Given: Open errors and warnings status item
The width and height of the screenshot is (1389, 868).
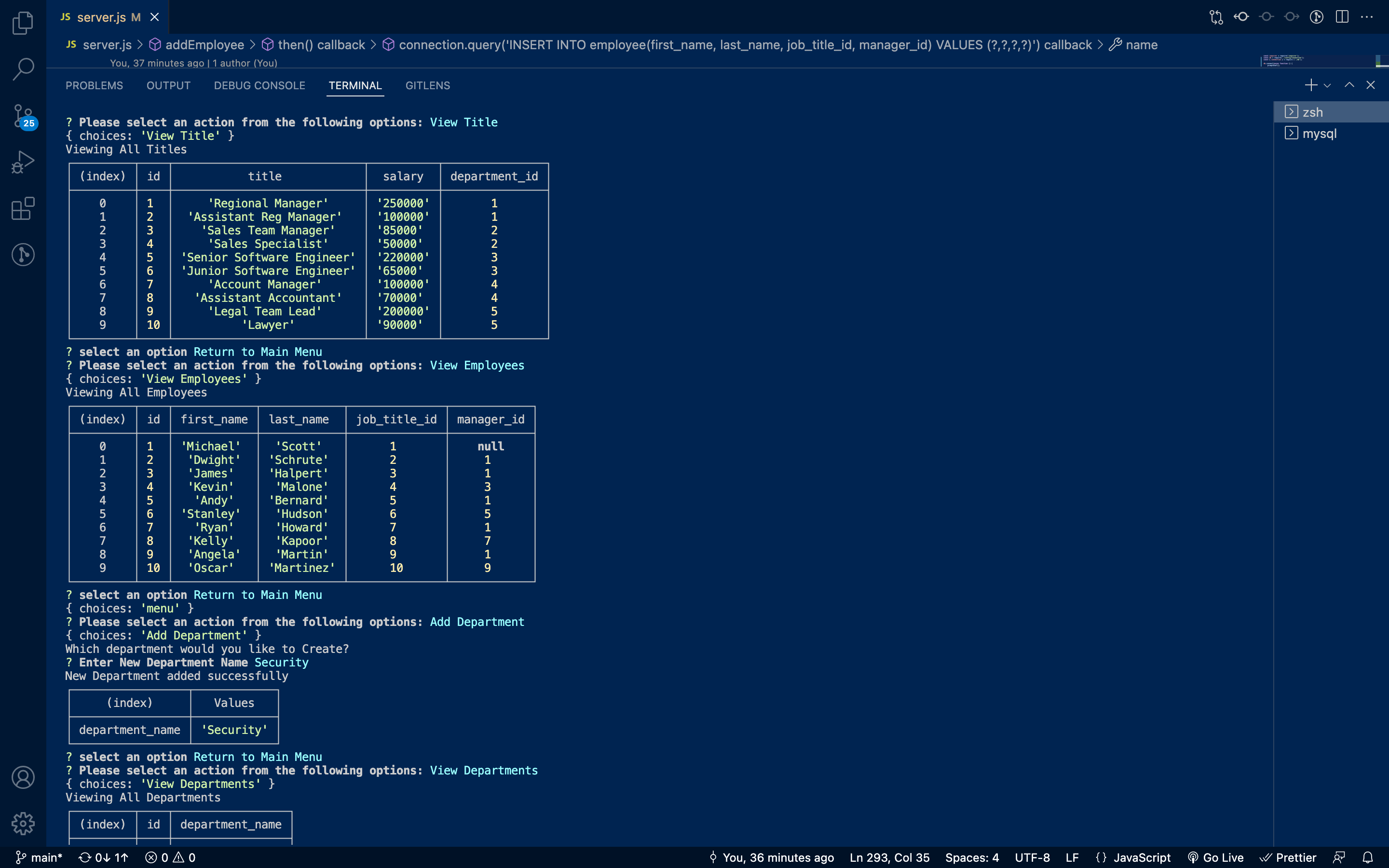Looking at the screenshot, I should pyautogui.click(x=170, y=857).
